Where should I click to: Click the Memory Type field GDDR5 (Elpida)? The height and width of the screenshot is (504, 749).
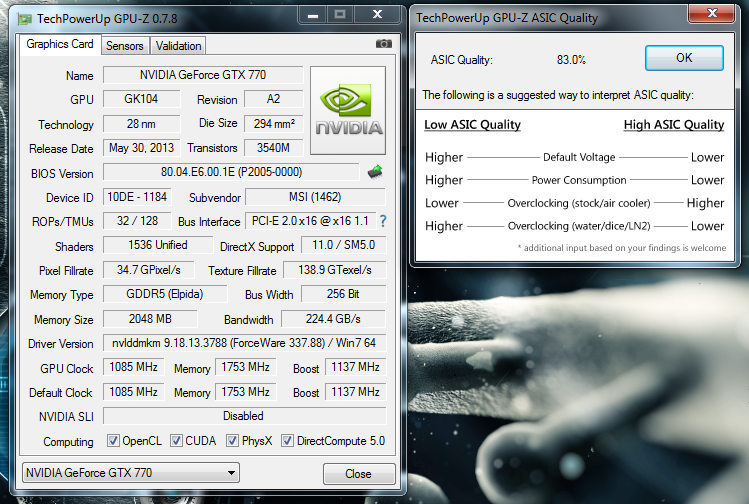click(x=165, y=294)
